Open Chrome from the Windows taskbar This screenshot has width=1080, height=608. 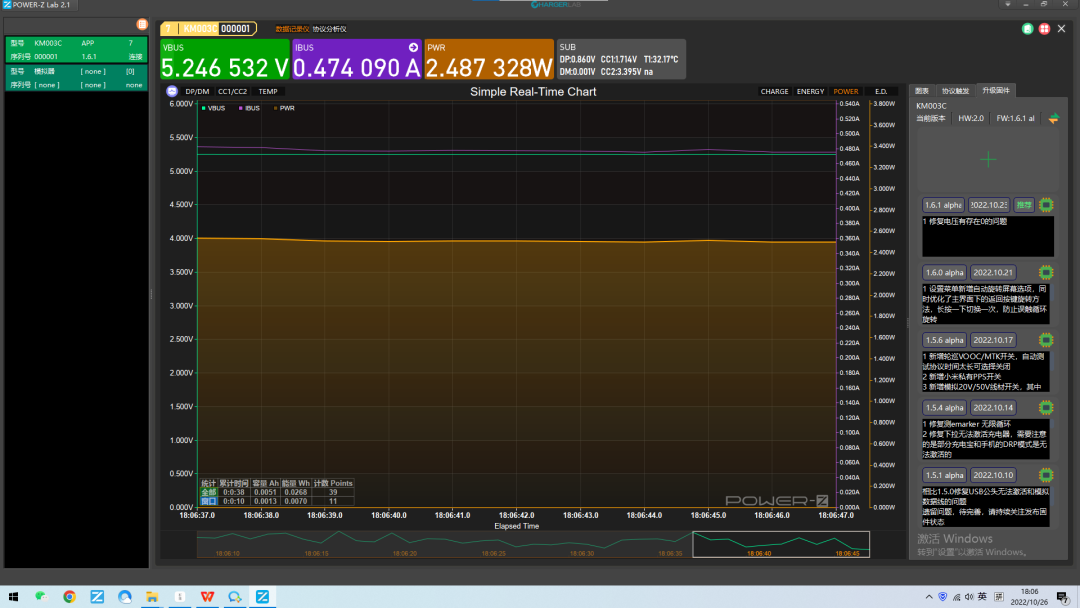click(69, 596)
